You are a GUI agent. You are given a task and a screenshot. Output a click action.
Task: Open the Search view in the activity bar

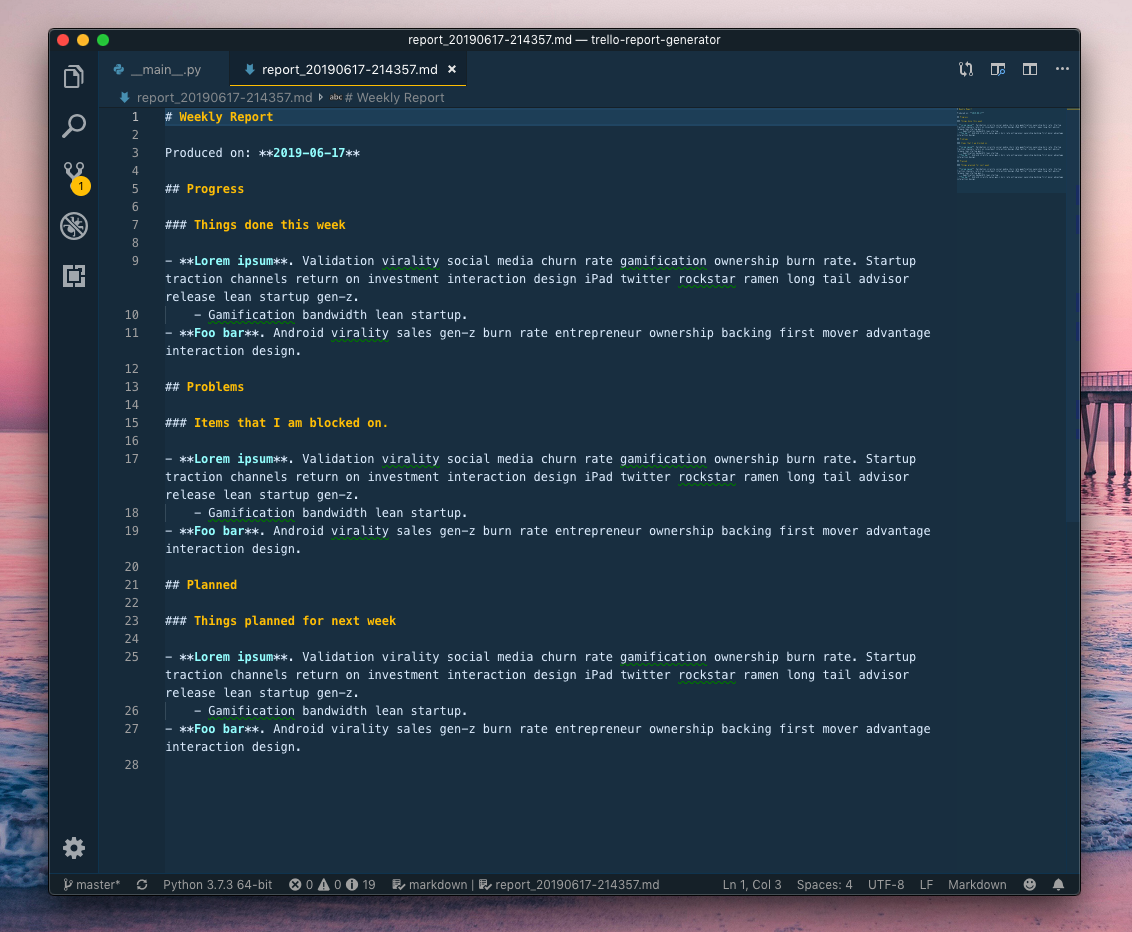74,126
